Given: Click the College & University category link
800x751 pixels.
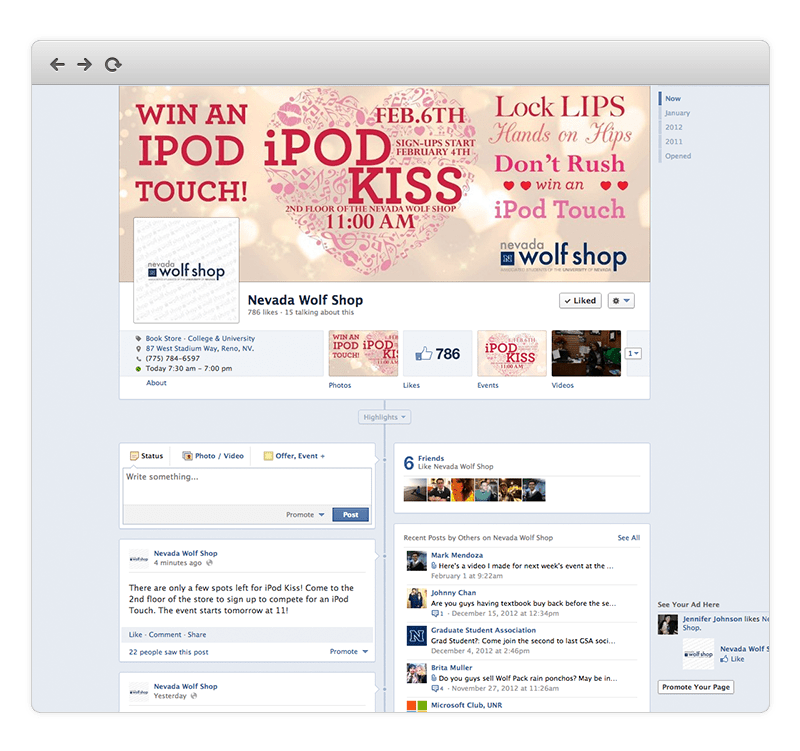Looking at the screenshot, I should [x=221, y=338].
